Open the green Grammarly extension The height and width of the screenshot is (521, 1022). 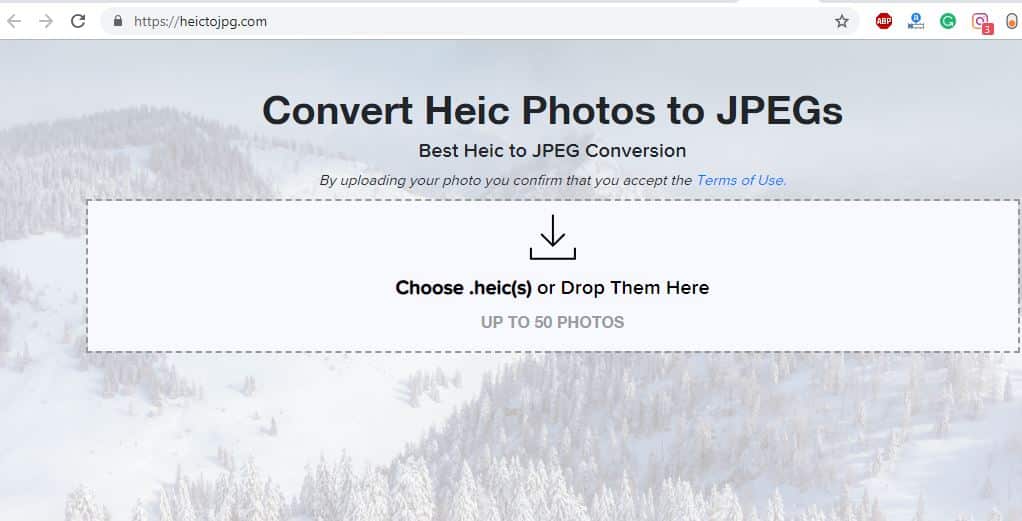948,21
